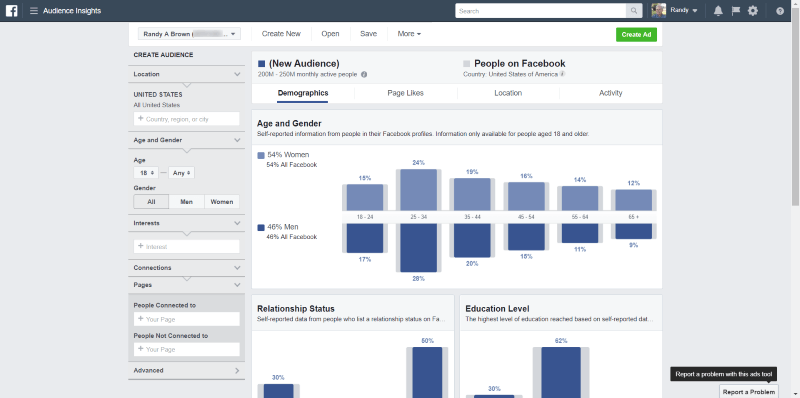Click the green Create Ad button
The height and width of the screenshot is (398, 800).
[636, 34]
